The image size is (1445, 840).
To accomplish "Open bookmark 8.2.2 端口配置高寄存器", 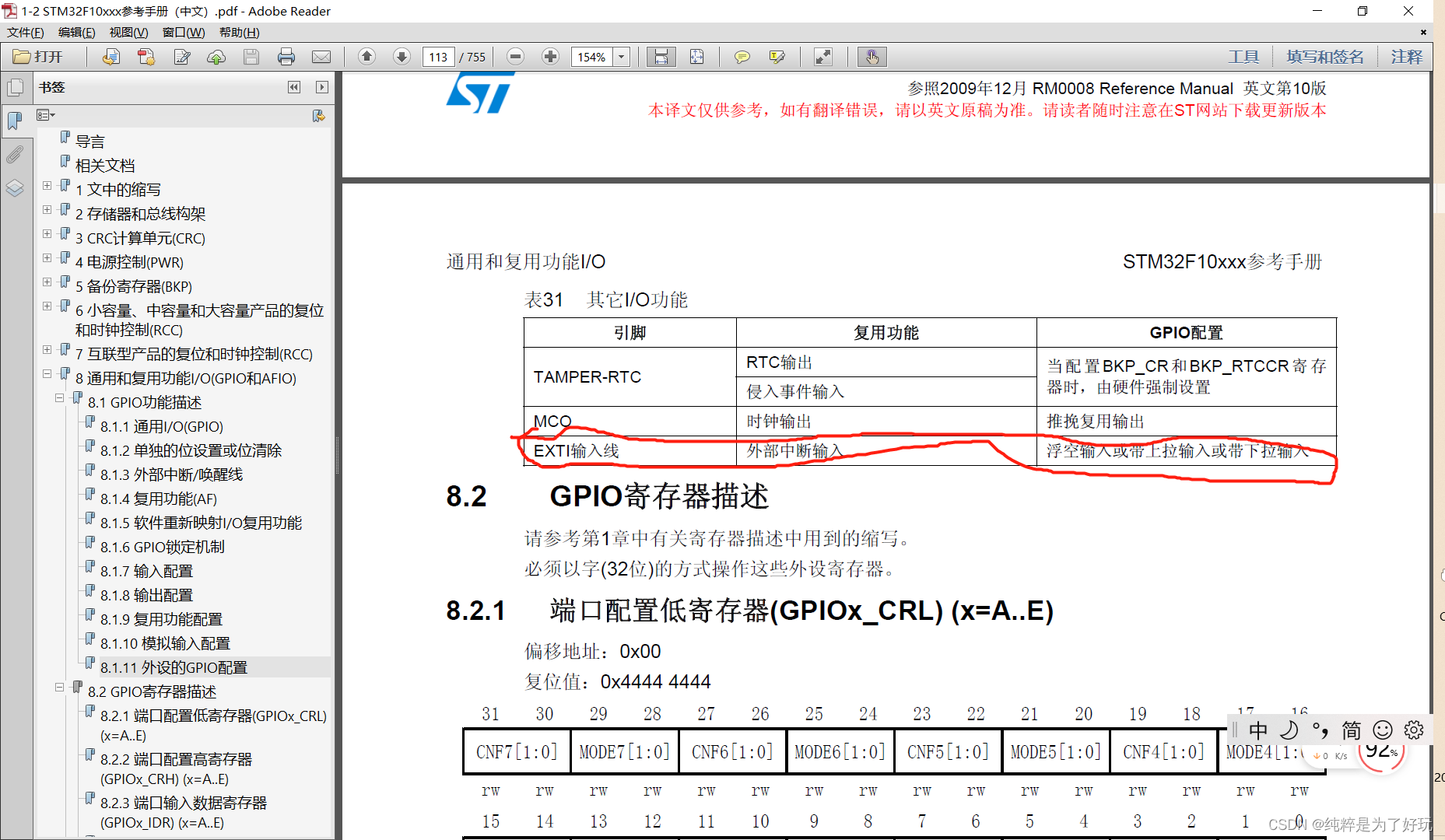I will tap(176, 768).
